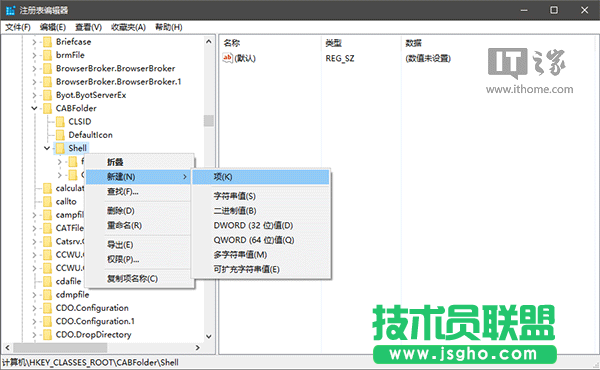Click the Briefcase folder icon
600x370 pixels.
point(47,42)
